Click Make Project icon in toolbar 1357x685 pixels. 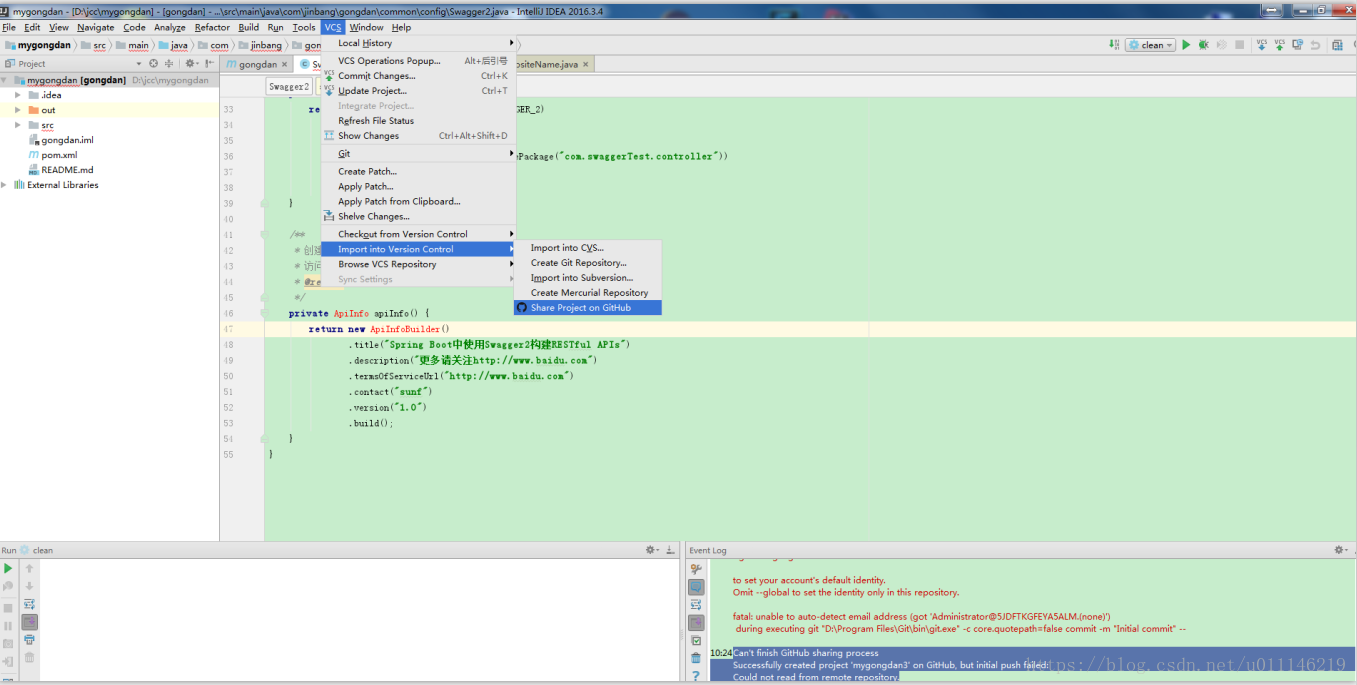(1115, 45)
